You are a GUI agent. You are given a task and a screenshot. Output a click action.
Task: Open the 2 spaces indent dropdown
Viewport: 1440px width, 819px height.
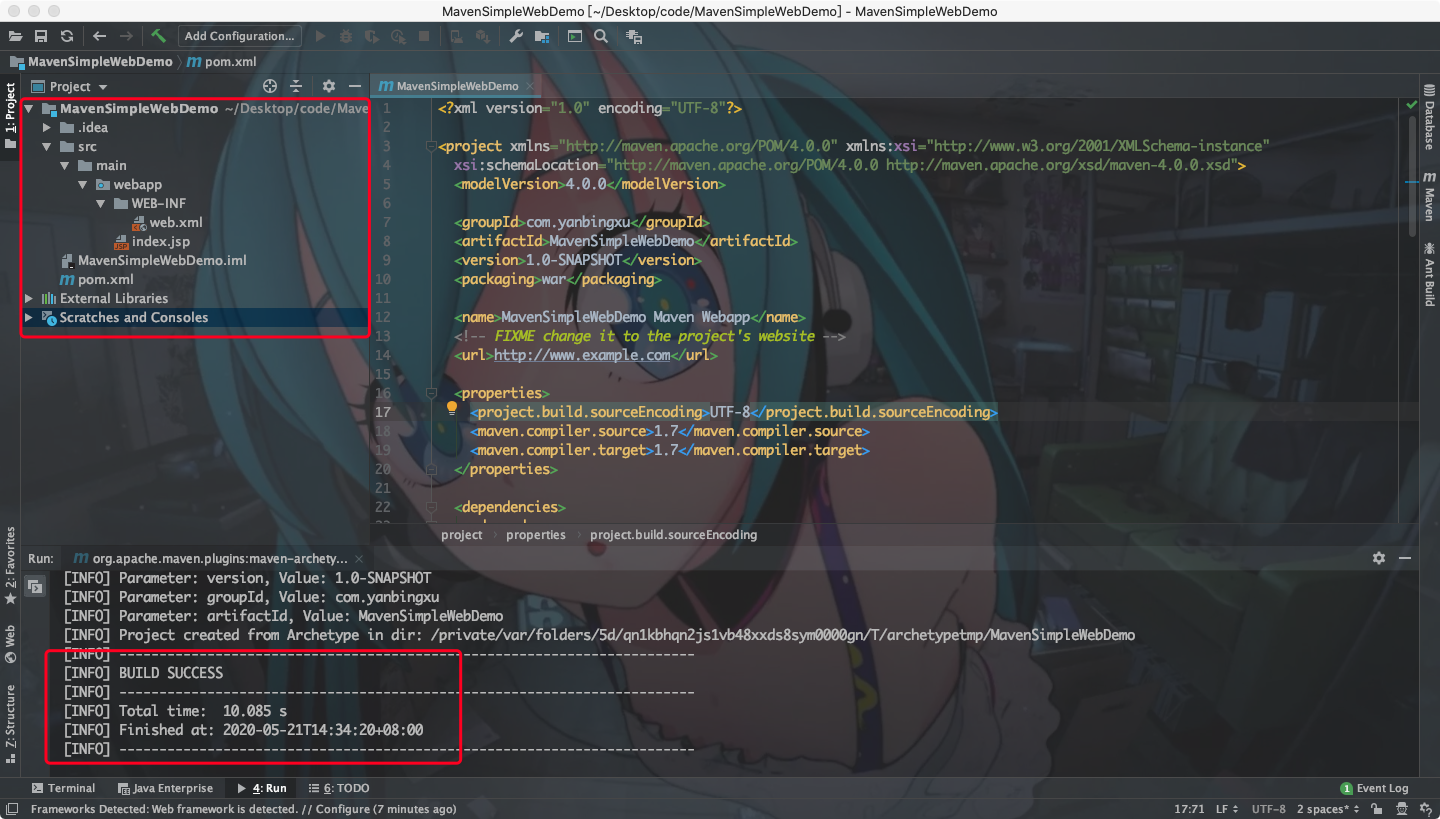point(1328,809)
